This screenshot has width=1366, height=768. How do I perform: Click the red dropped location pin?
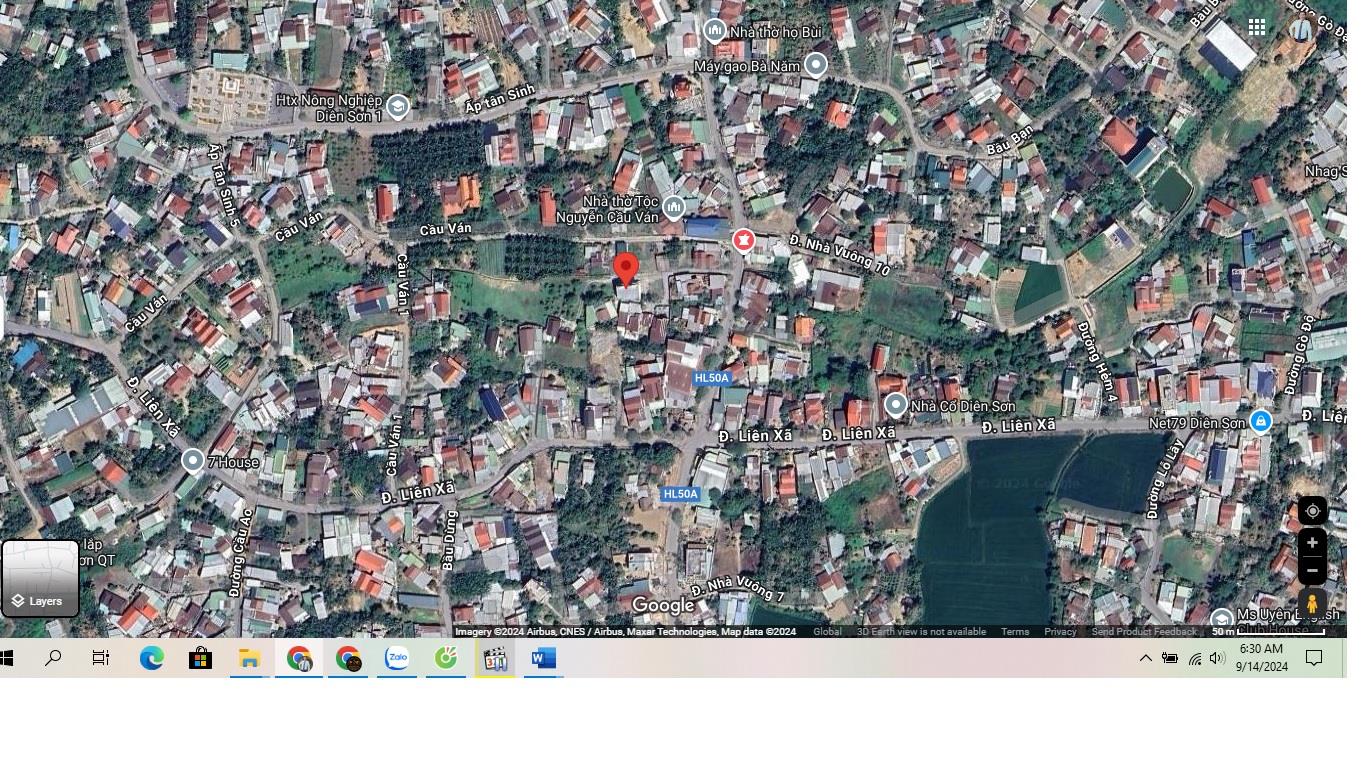pos(626,269)
